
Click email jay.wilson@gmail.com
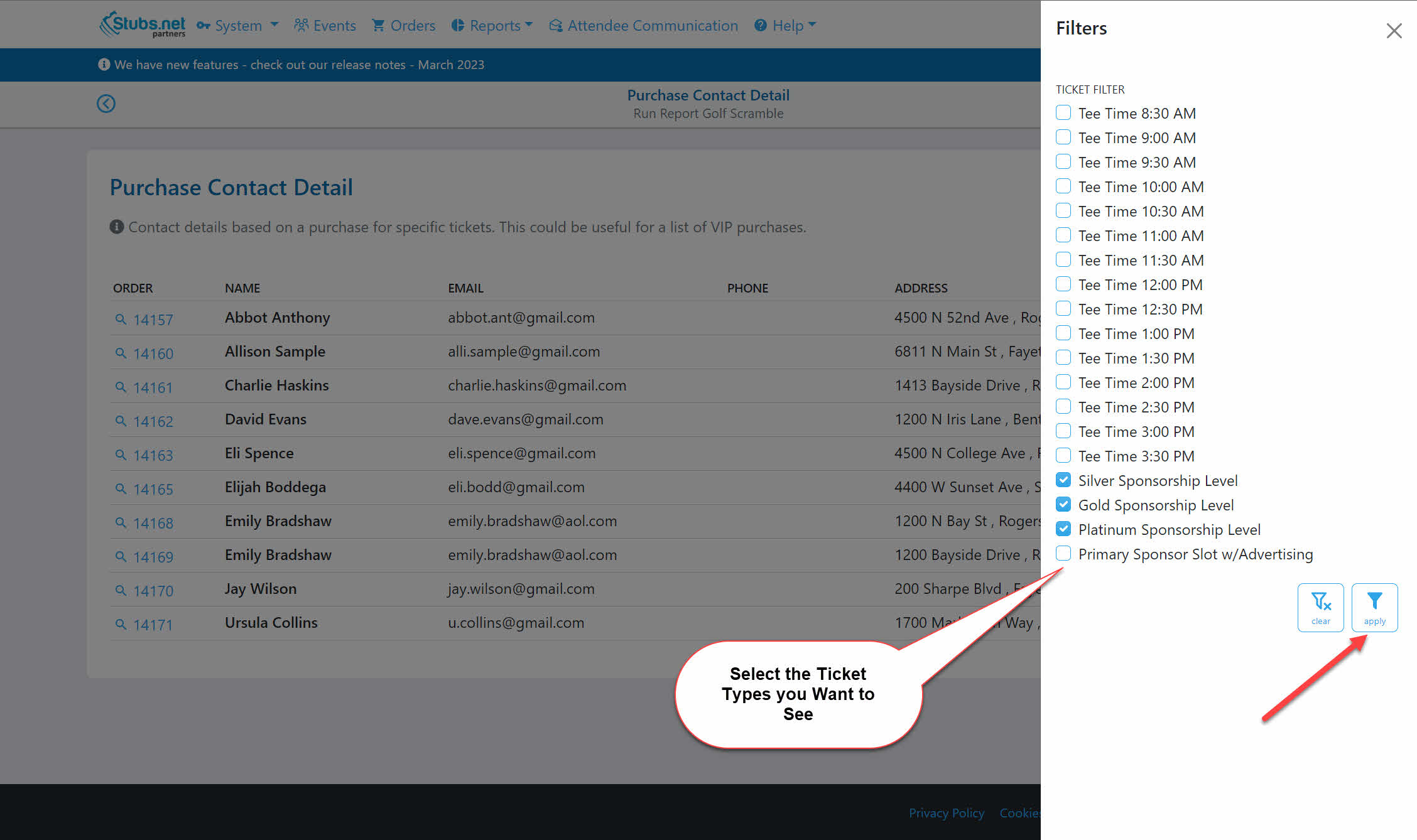coord(521,588)
